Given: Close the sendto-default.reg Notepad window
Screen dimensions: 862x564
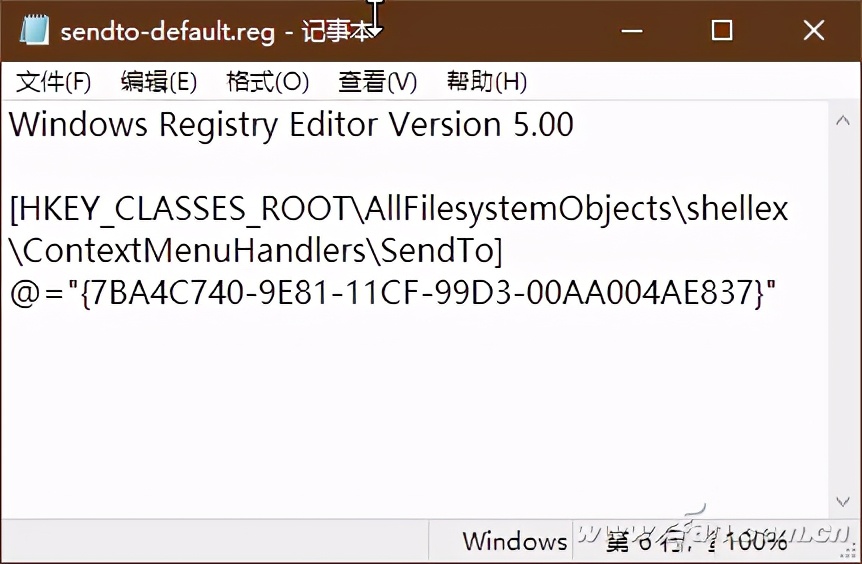Looking at the screenshot, I should click(x=814, y=30).
